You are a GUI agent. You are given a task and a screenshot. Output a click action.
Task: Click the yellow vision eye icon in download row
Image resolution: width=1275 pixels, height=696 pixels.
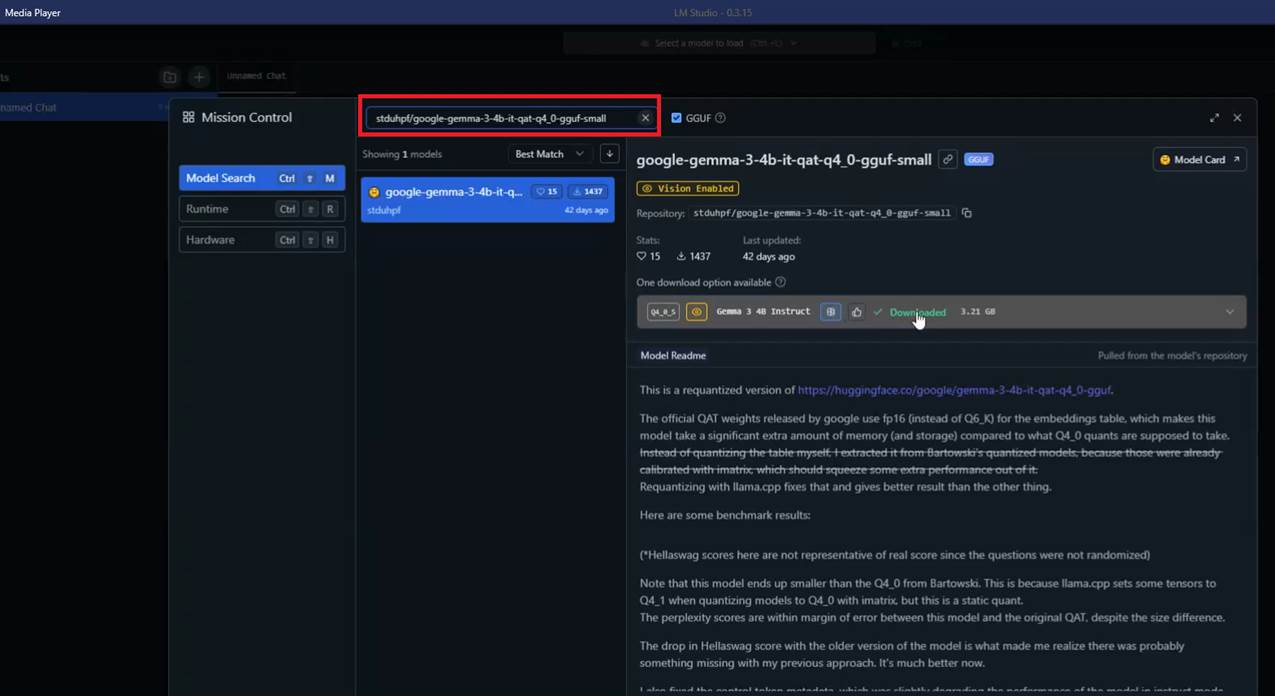click(697, 312)
